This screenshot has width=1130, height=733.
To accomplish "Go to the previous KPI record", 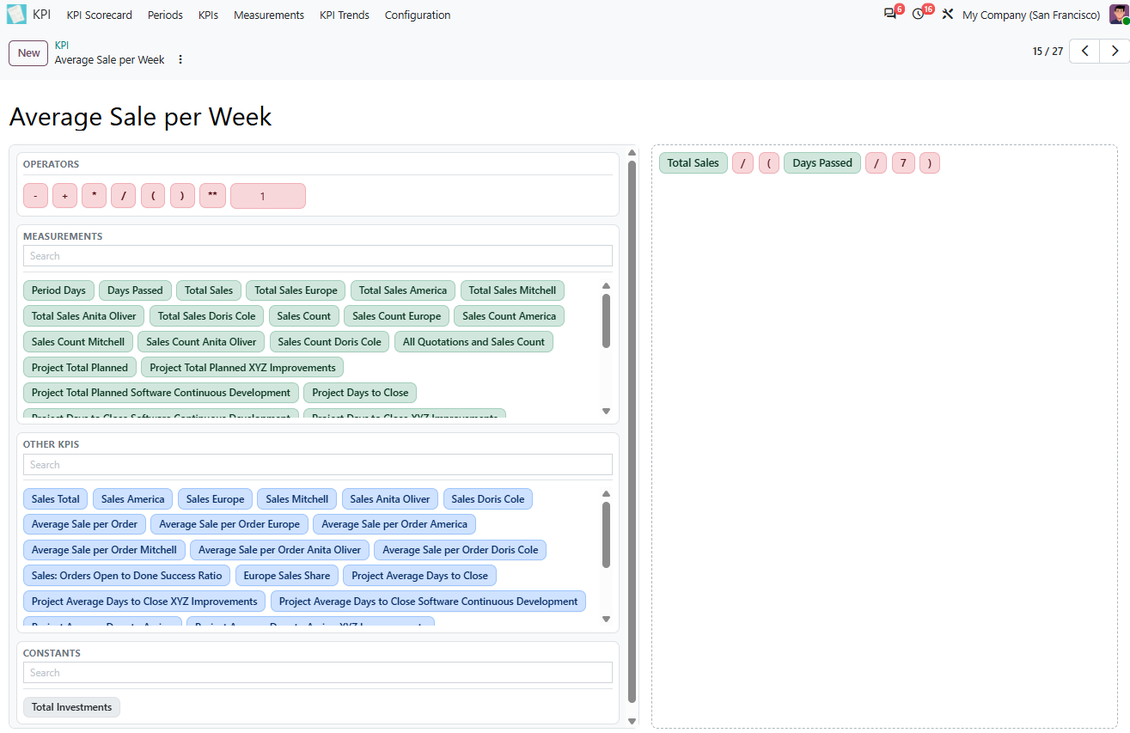I will (x=1085, y=51).
